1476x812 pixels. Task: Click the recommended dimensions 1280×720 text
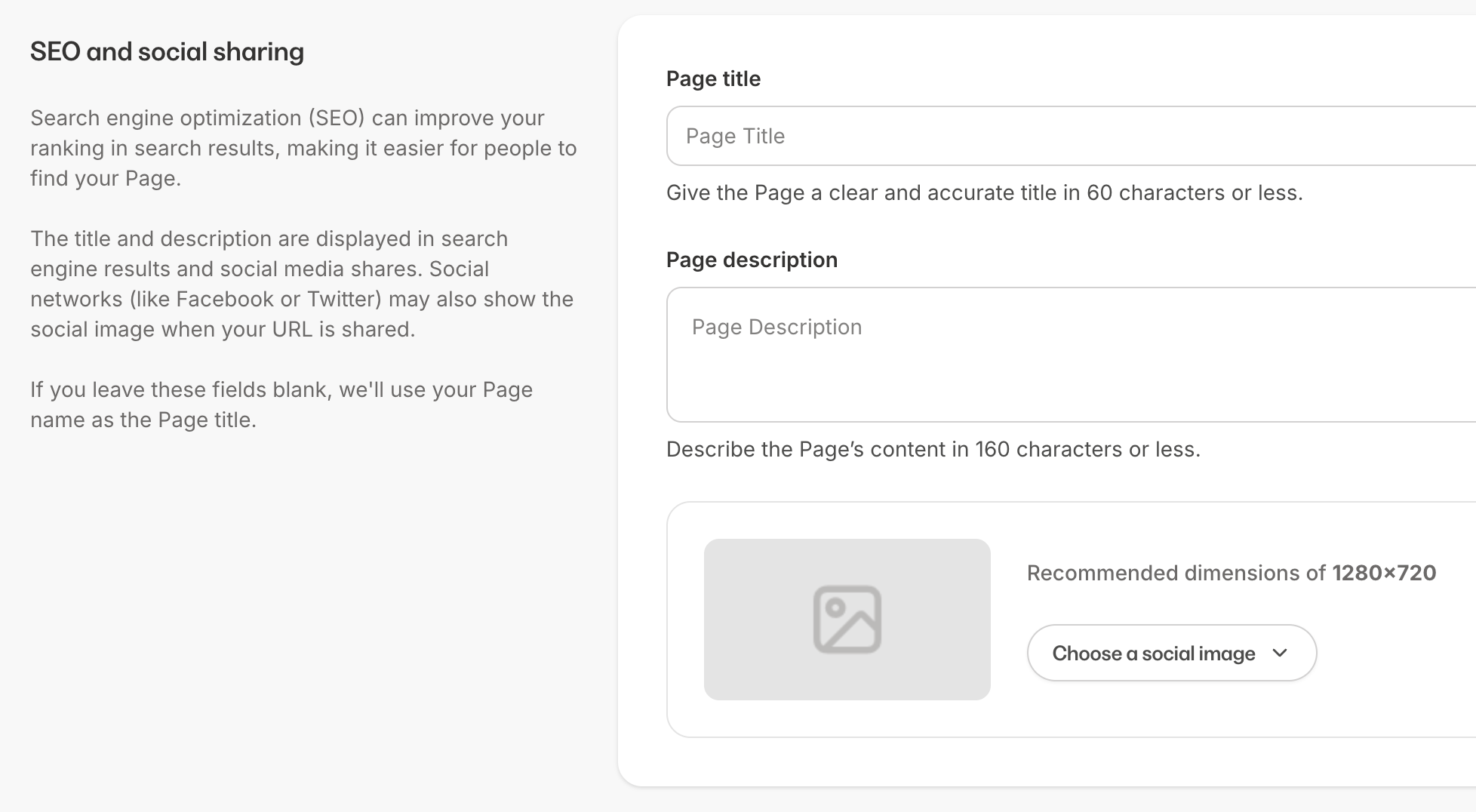coord(1230,573)
